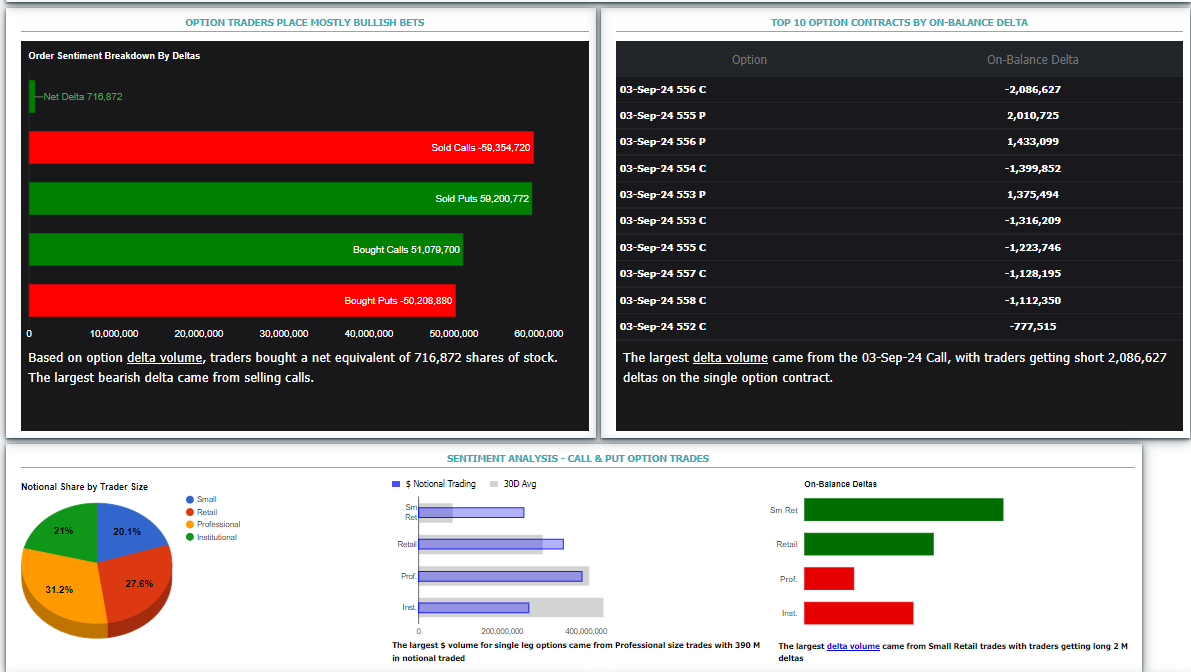Image resolution: width=1191 pixels, height=672 pixels.
Task: Click the 20.1% blue pie slice
Action: [x=129, y=530]
